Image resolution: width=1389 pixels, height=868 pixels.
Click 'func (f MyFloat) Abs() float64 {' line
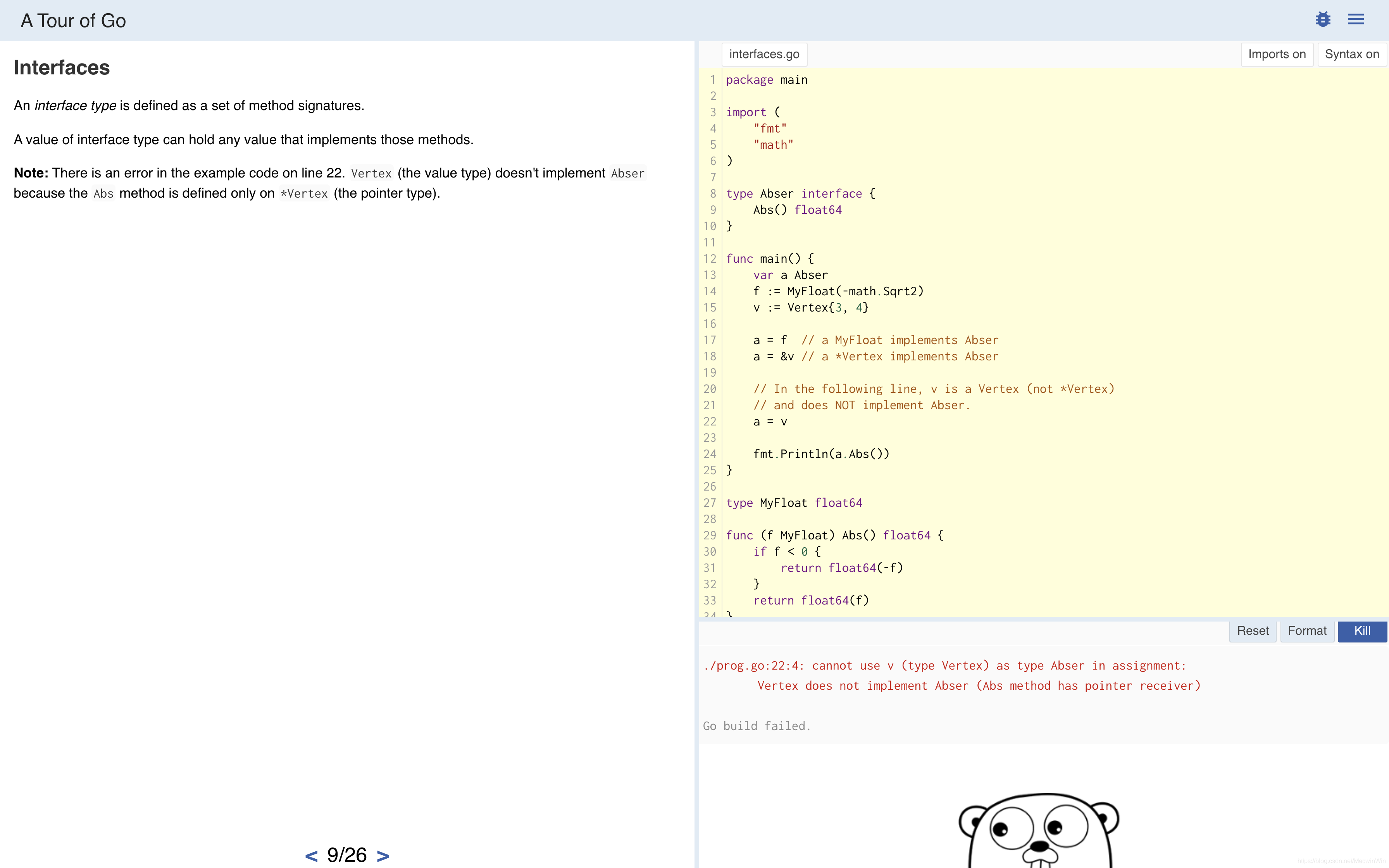(835, 536)
